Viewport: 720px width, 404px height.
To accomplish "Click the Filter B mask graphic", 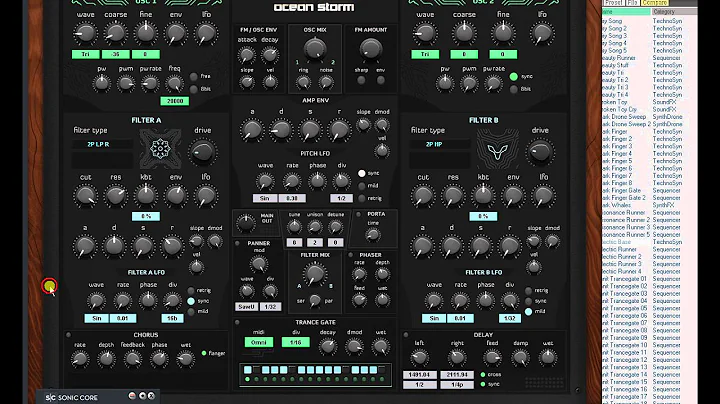I will [x=498, y=149].
